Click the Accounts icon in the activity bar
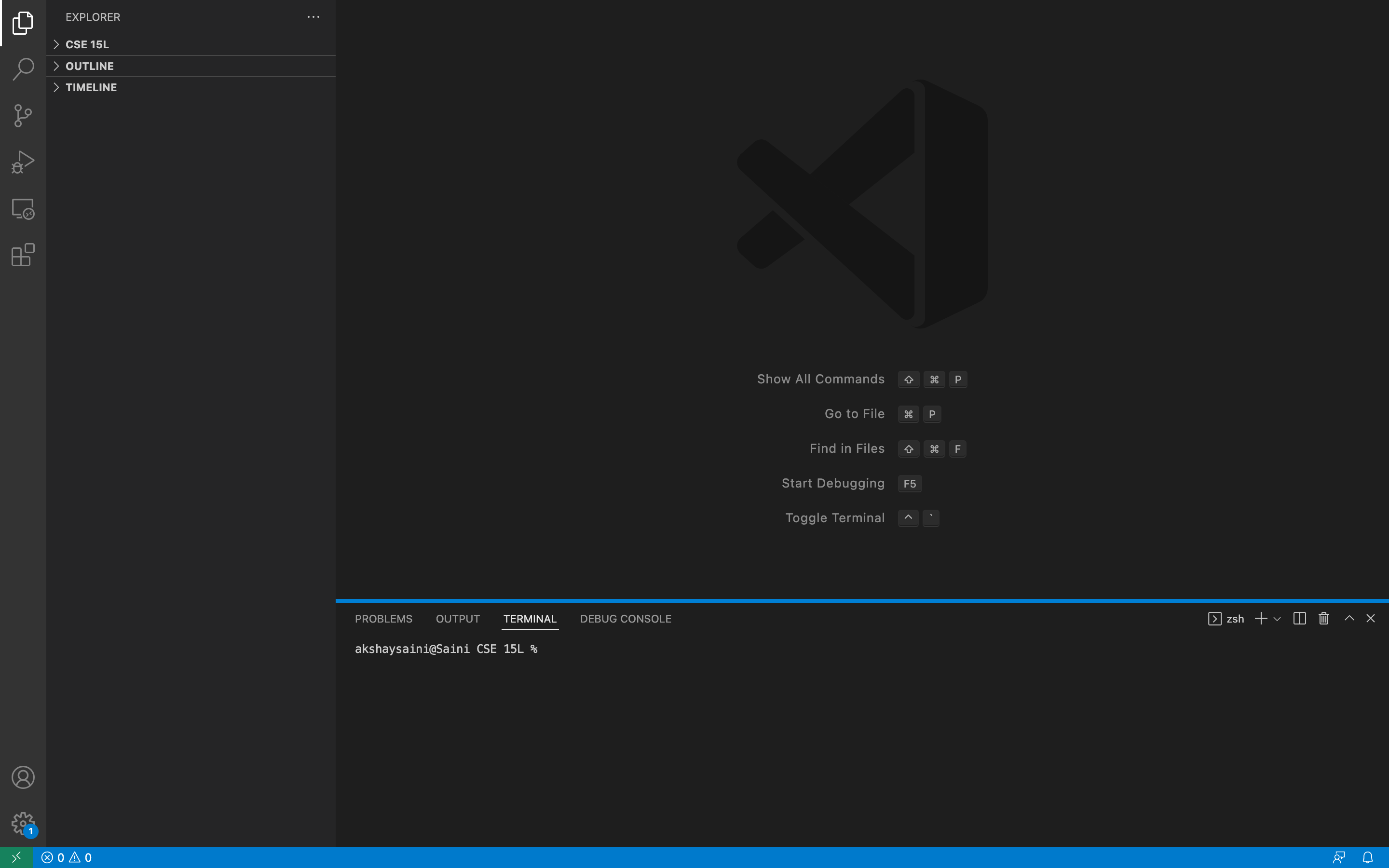Screen dimensions: 1389x868 (23, 777)
